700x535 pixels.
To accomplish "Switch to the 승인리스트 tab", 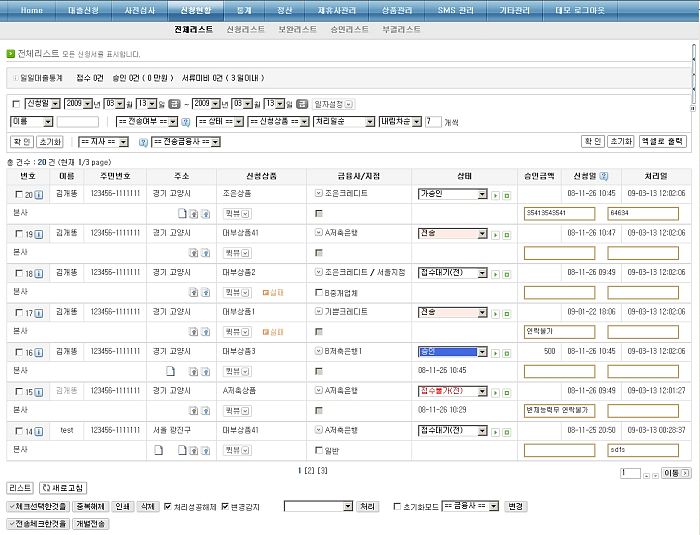I will [350, 31].
